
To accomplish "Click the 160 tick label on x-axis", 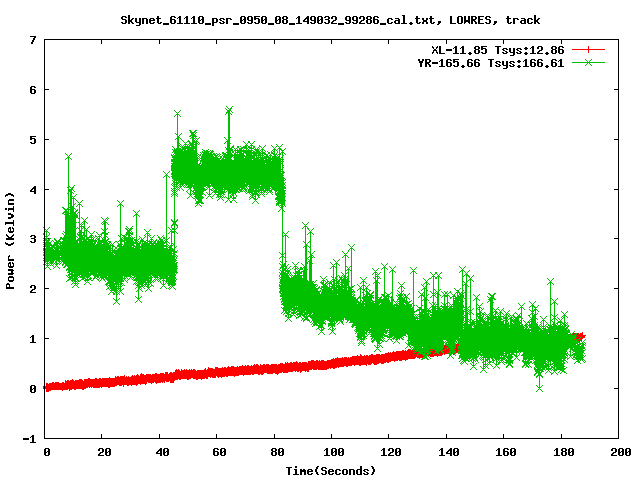I will (504, 453).
